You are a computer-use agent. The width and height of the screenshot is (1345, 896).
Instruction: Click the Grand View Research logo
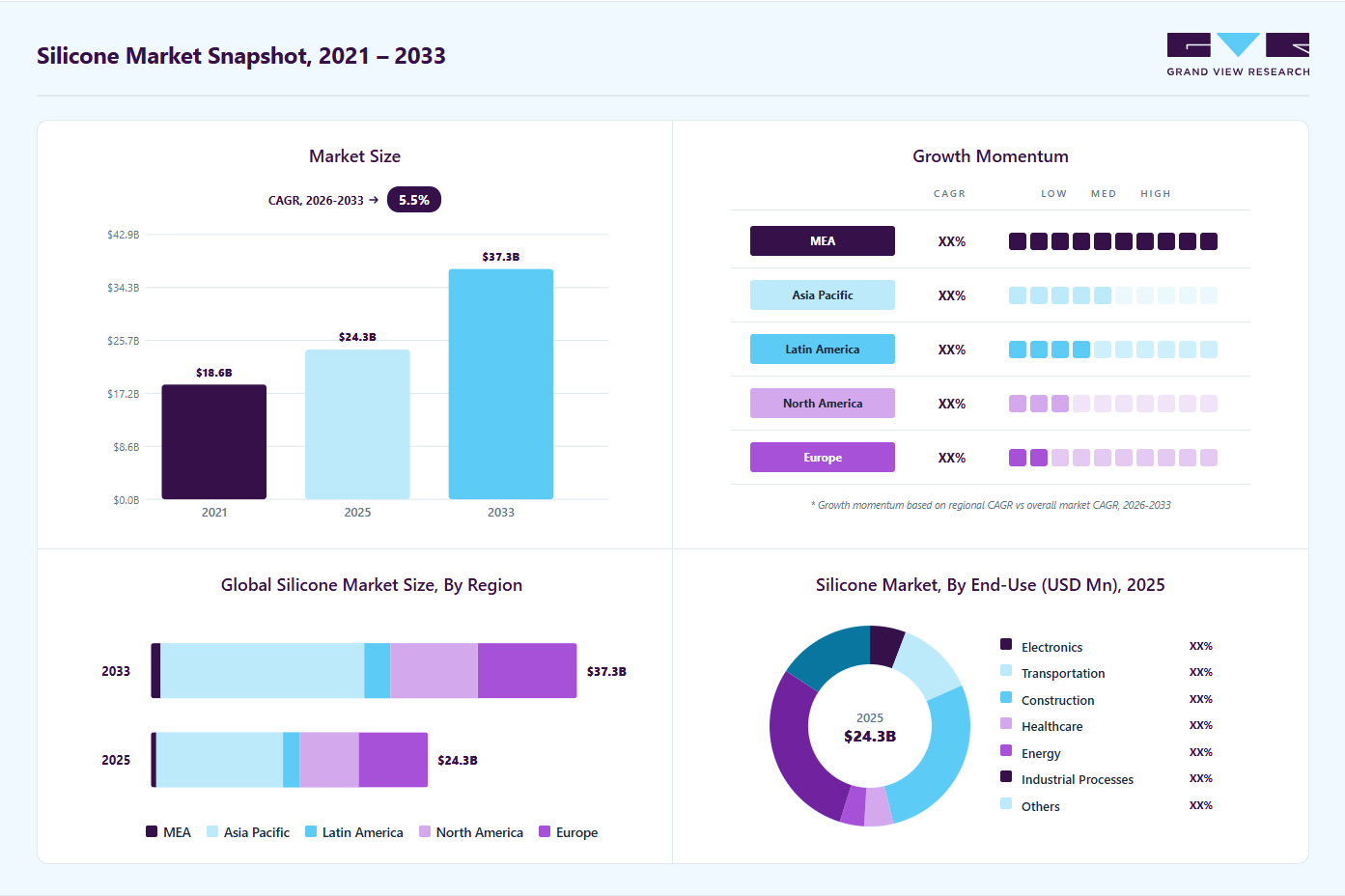tap(1238, 55)
